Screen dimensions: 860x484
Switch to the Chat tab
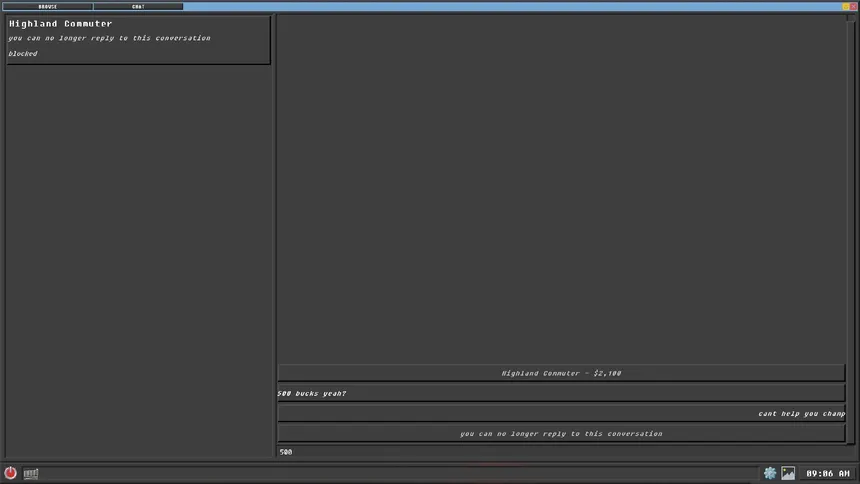pos(138,7)
